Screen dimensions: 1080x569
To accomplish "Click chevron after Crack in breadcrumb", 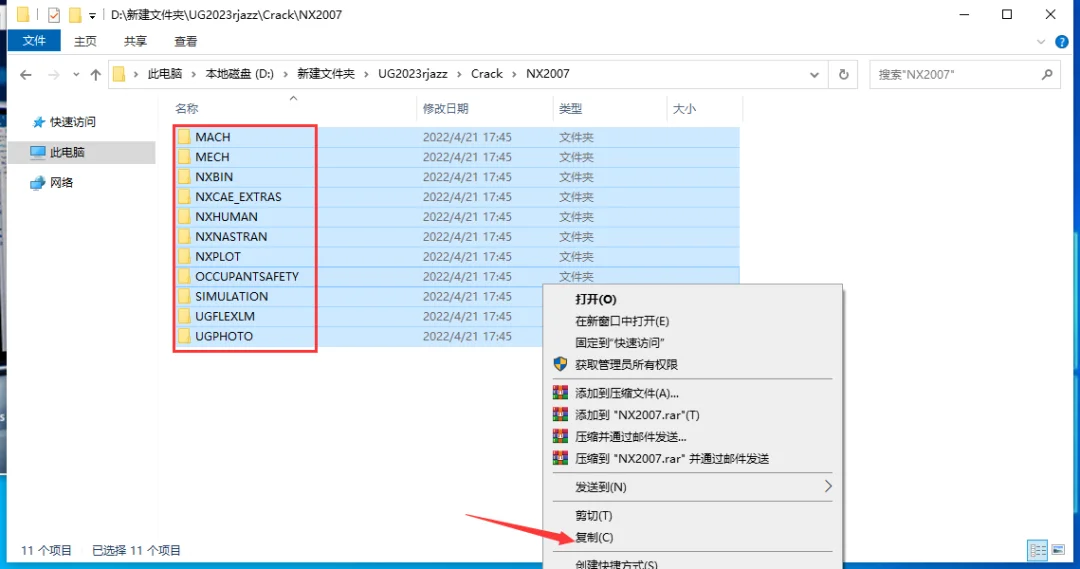I will point(514,74).
